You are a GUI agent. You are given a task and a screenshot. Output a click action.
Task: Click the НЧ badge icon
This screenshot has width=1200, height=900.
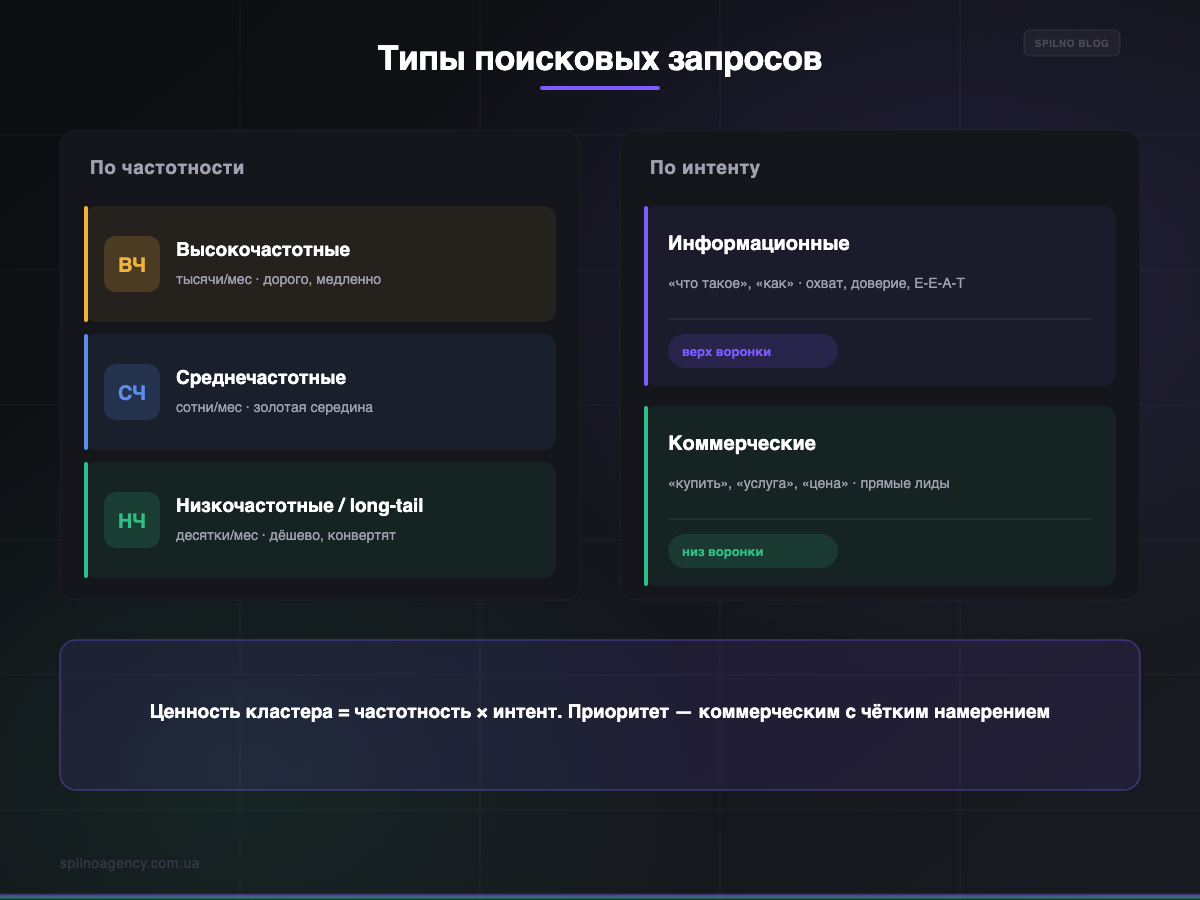pyautogui.click(x=132, y=520)
